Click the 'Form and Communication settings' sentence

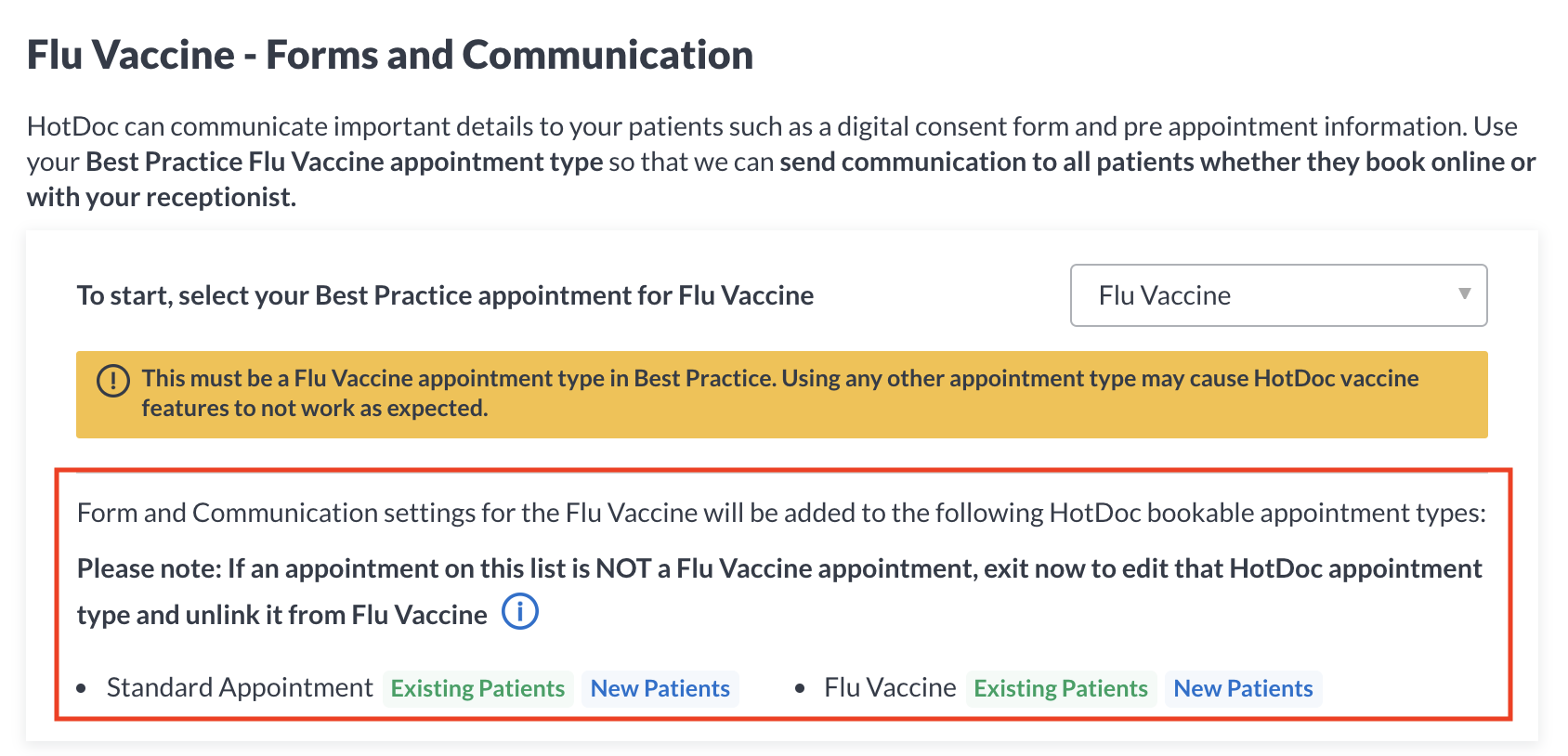pyautogui.click(x=781, y=513)
